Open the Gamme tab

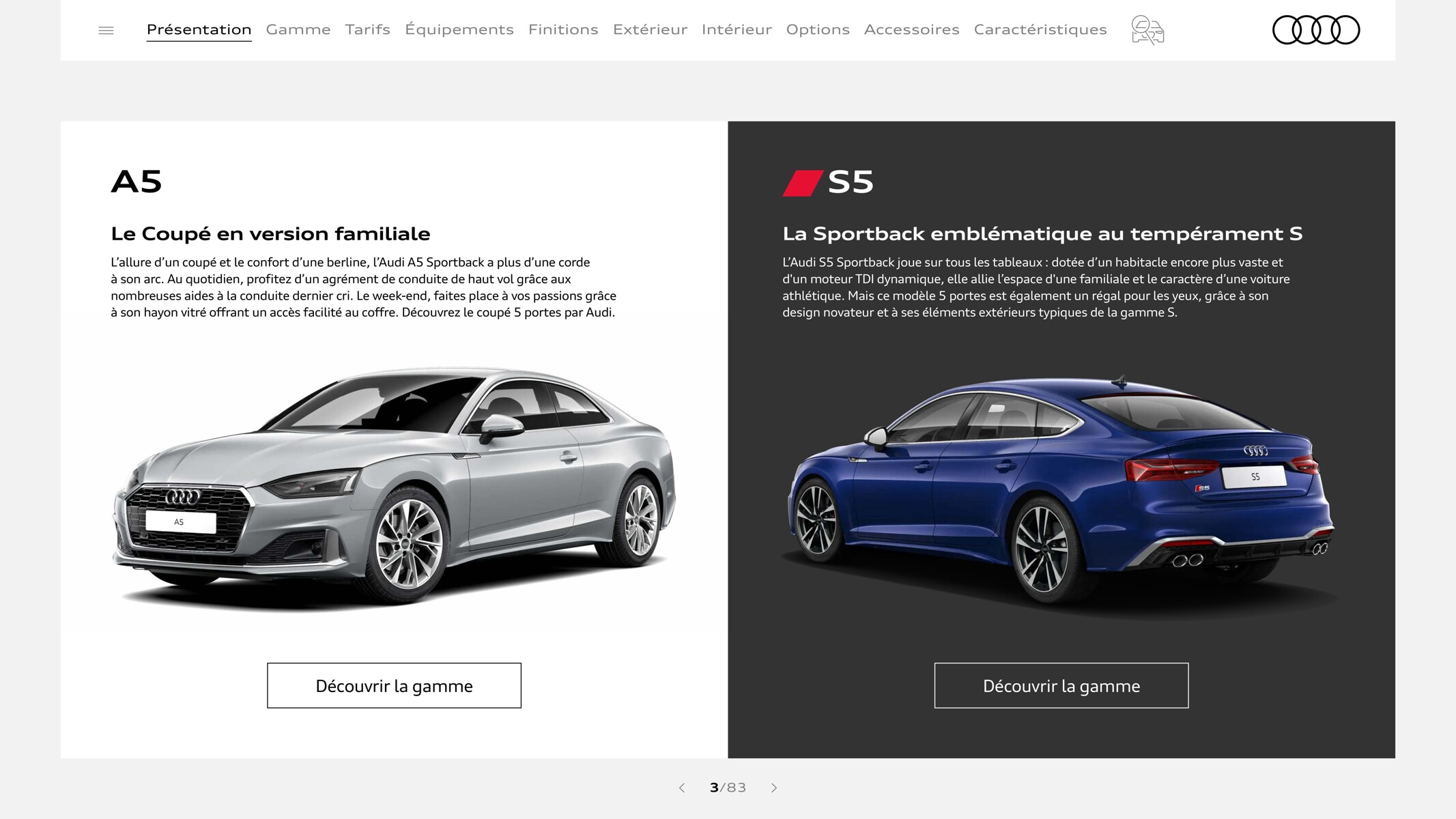(298, 29)
